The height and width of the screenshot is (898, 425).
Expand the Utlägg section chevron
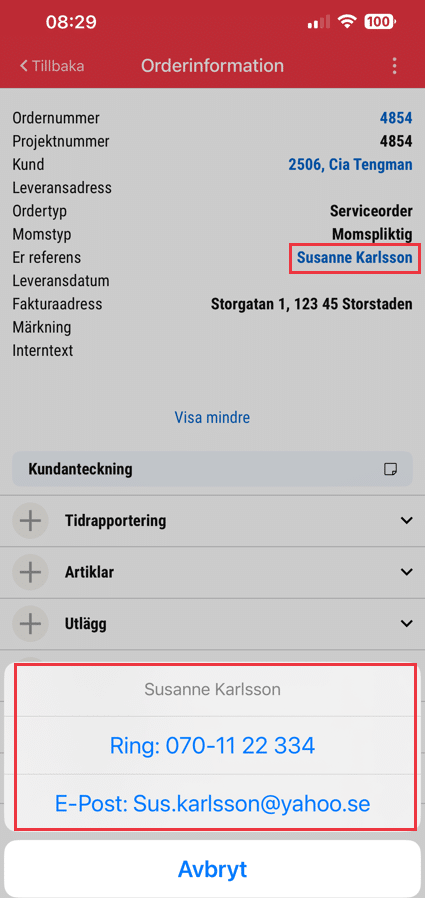(x=407, y=623)
